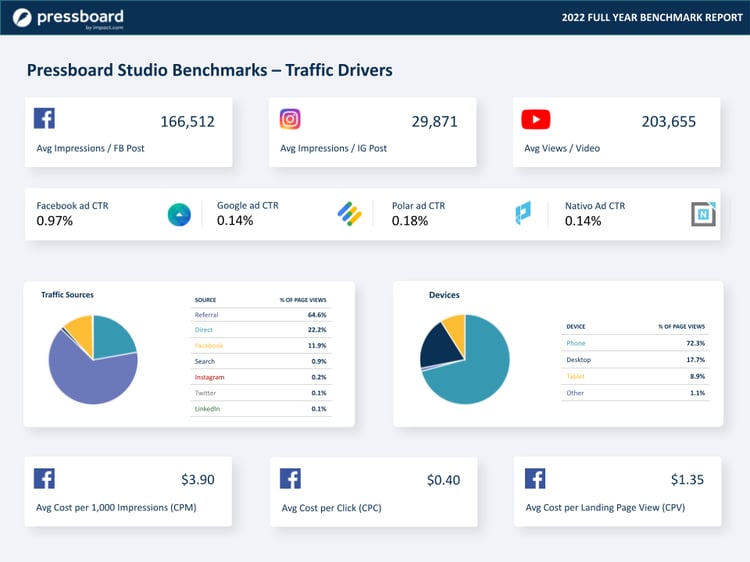750x562 pixels.
Task: Click Facebook icon in the CPC card
Action: (290, 478)
